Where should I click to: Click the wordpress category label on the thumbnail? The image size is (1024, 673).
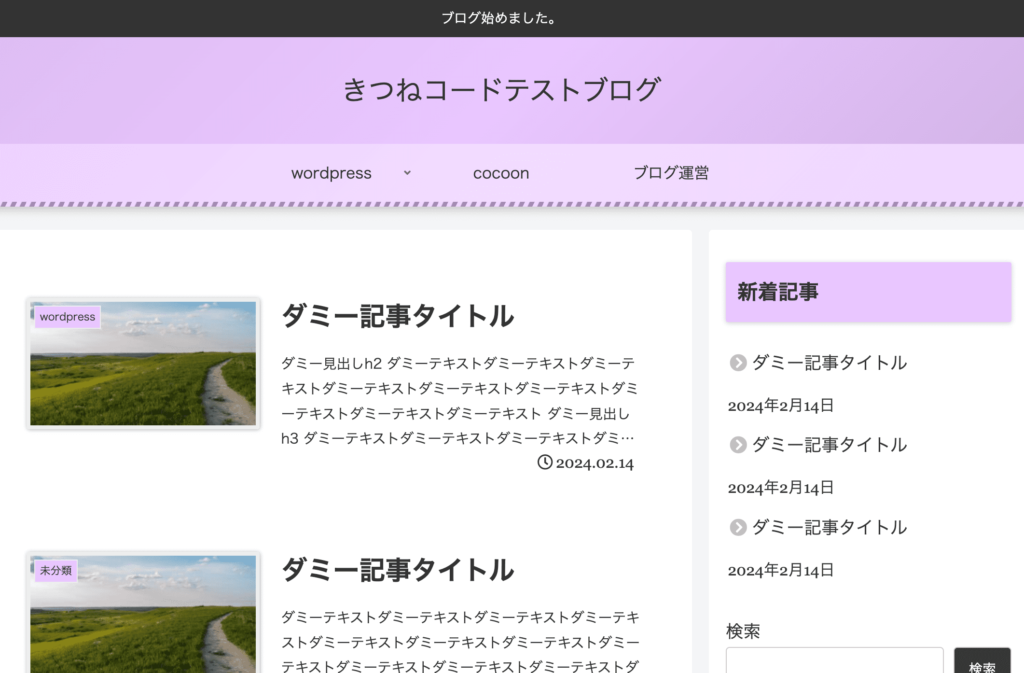[x=67, y=317]
